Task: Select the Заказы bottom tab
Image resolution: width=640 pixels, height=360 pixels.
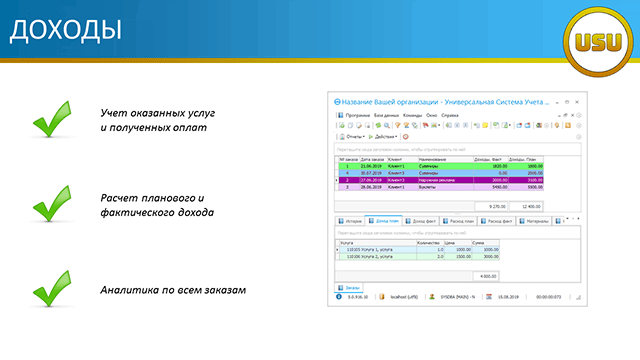Action: [x=349, y=288]
